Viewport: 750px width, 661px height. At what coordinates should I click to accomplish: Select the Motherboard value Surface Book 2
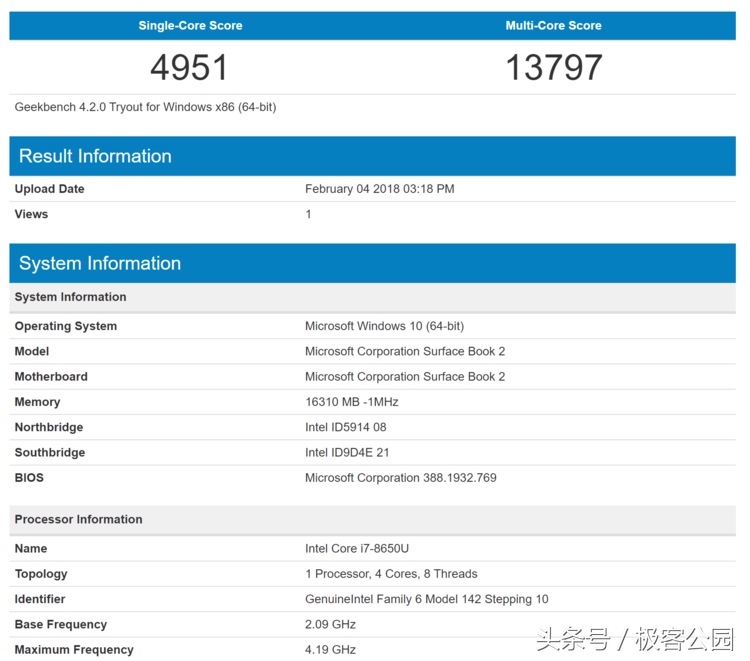pos(405,377)
